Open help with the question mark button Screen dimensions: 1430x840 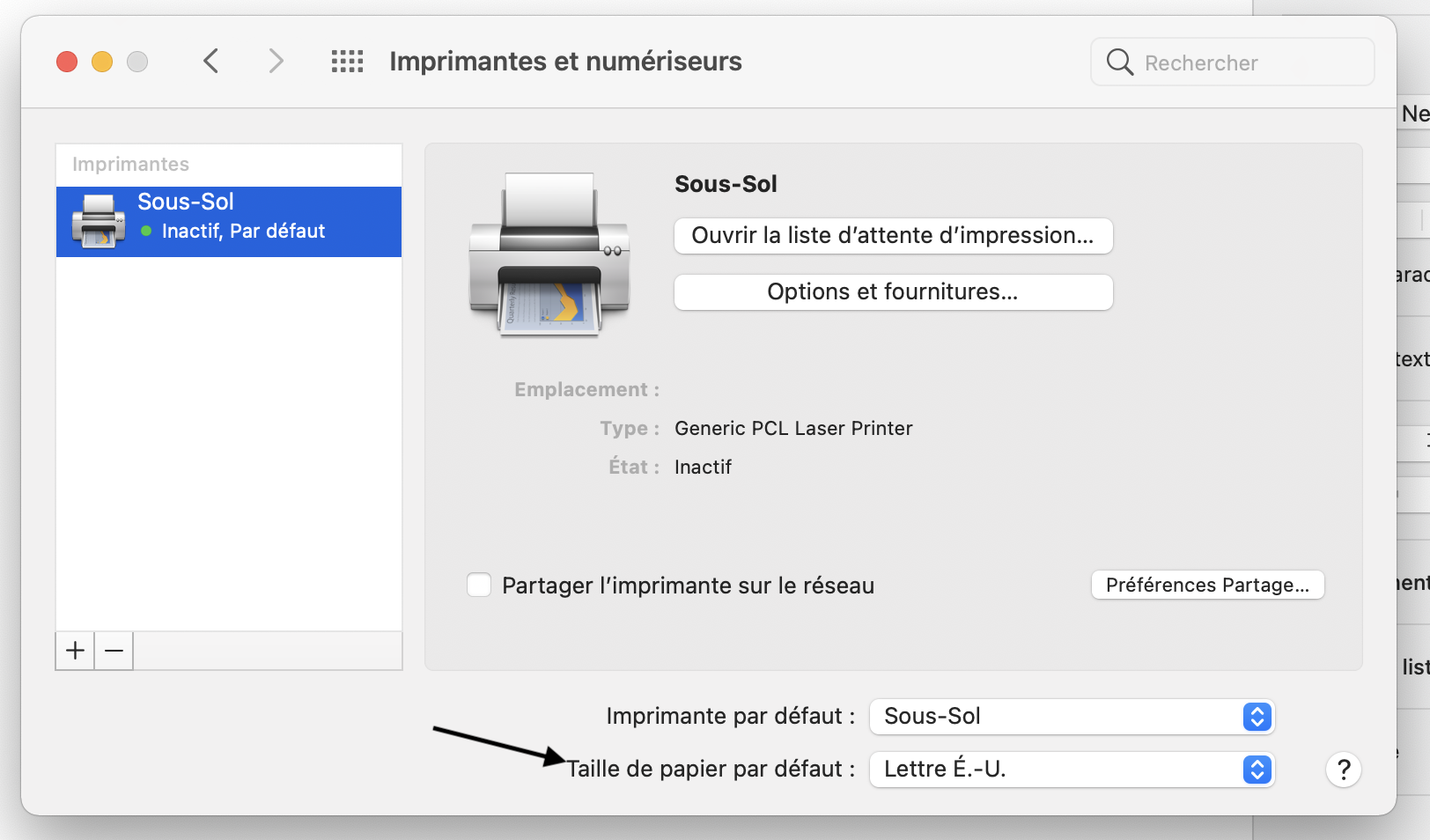coord(1343,770)
